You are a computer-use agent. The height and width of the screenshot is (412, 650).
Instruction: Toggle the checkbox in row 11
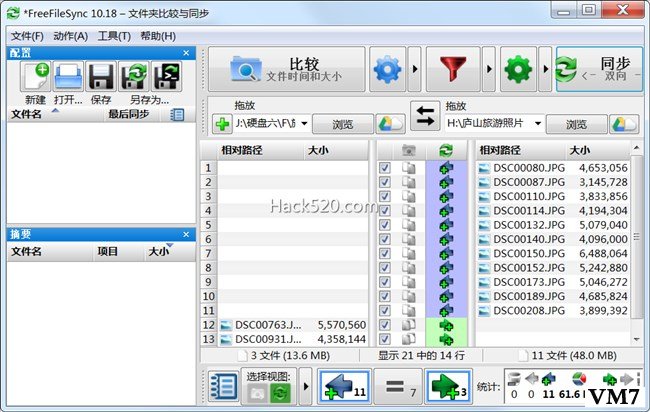pyautogui.click(x=385, y=310)
